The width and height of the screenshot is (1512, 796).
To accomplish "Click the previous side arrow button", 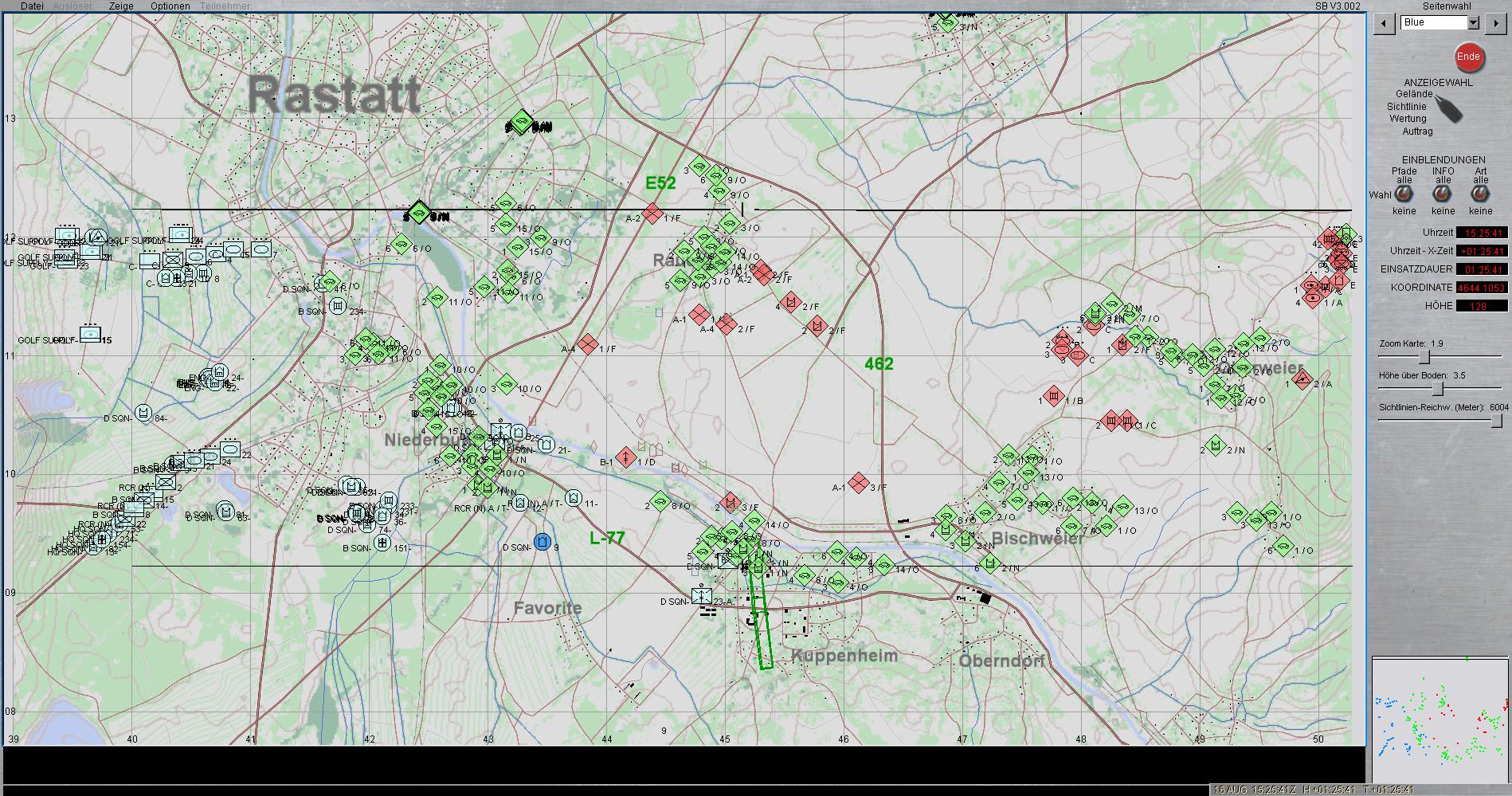I will pos(1385,23).
